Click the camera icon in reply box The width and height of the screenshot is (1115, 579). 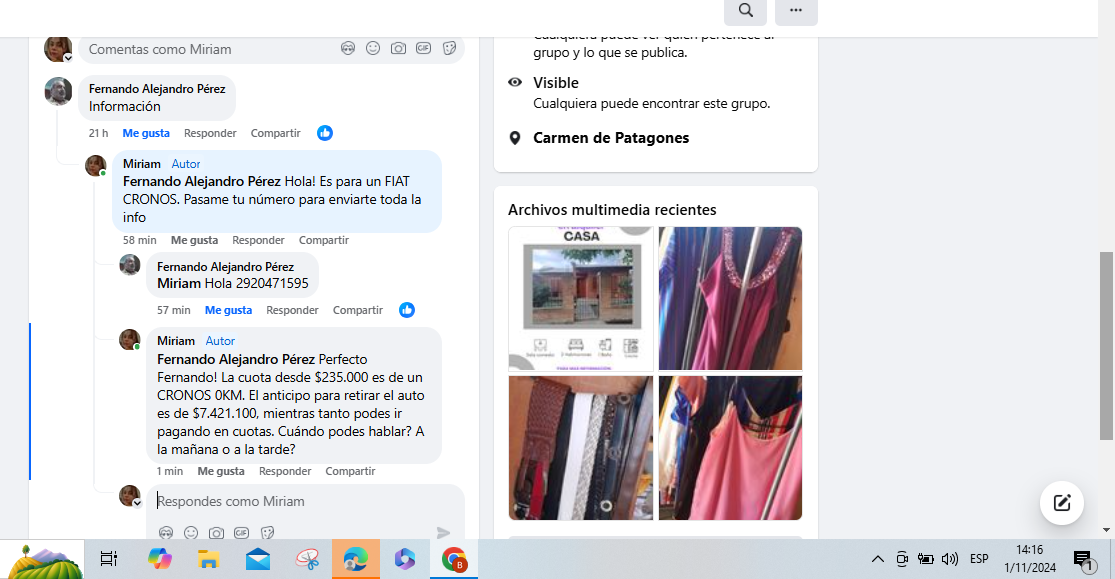pyautogui.click(x=216, y=533)
